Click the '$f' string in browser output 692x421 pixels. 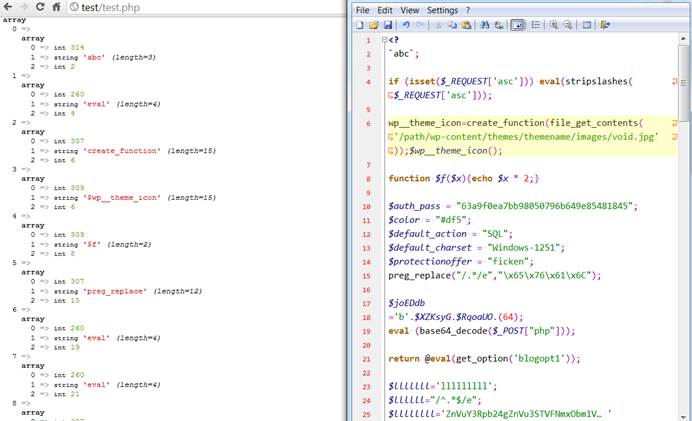[92, 244]
